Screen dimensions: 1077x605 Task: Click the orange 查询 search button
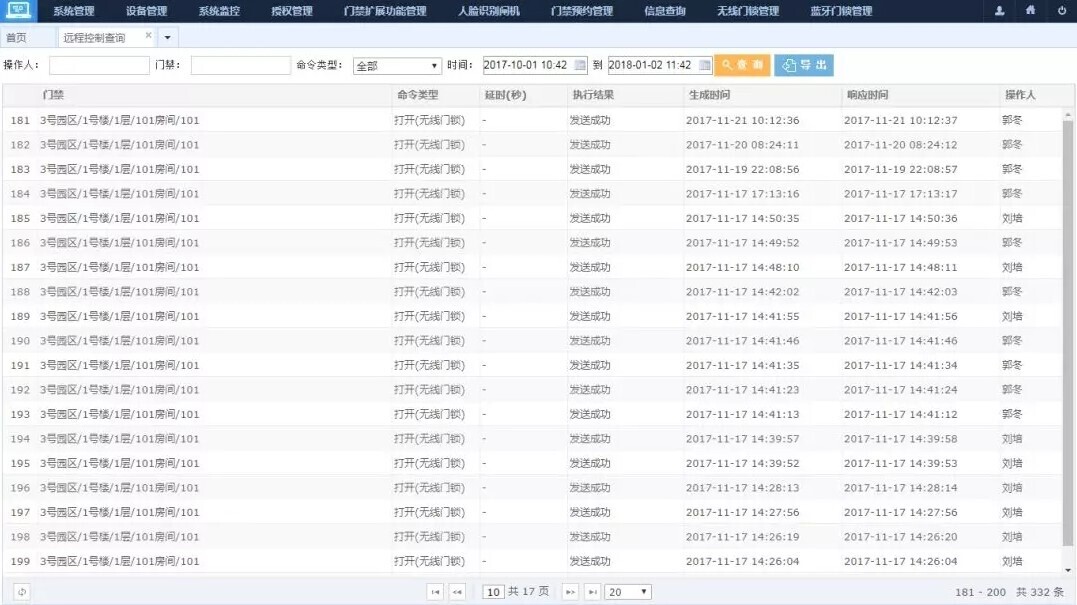click(742, 65)
